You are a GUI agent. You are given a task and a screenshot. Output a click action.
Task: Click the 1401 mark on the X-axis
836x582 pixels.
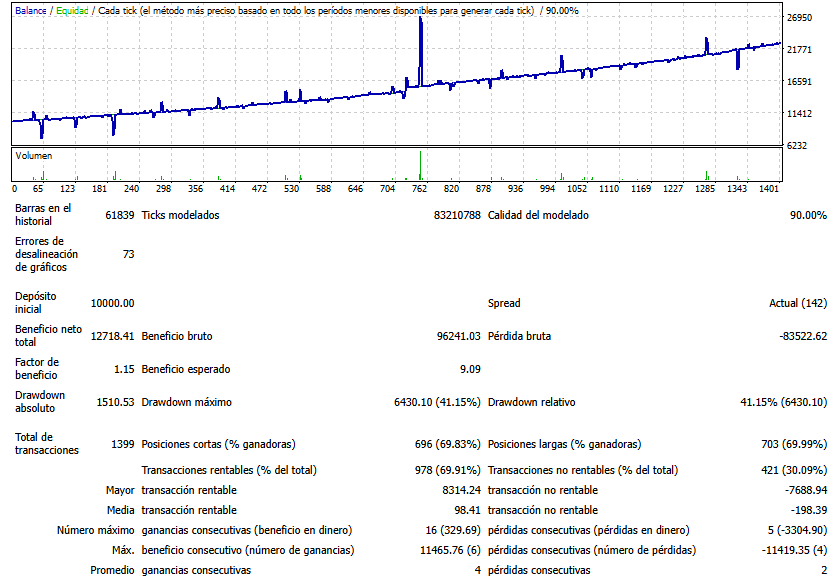tap(769, 188)
